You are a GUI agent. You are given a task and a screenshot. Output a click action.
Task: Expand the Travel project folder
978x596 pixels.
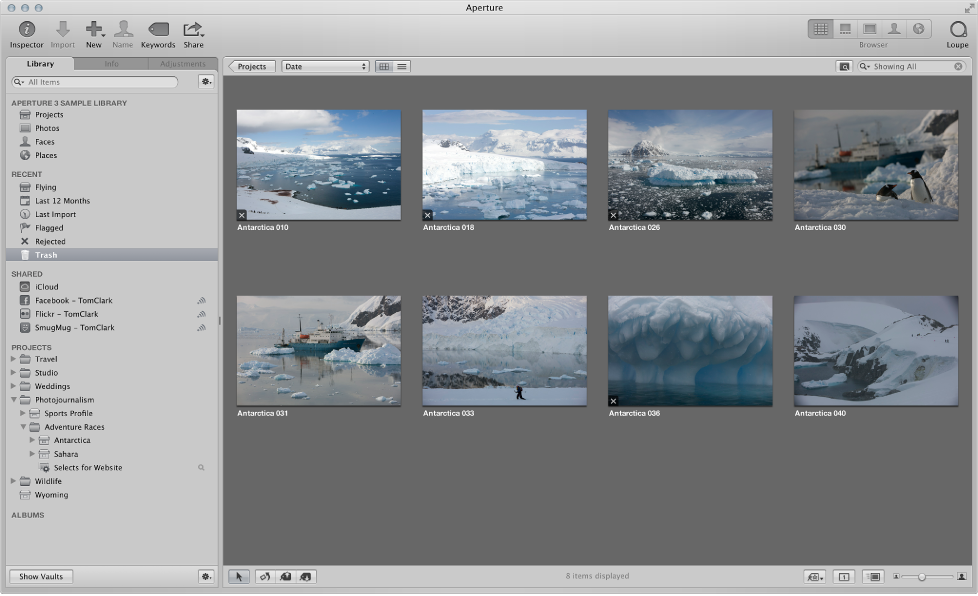[14, 359]
